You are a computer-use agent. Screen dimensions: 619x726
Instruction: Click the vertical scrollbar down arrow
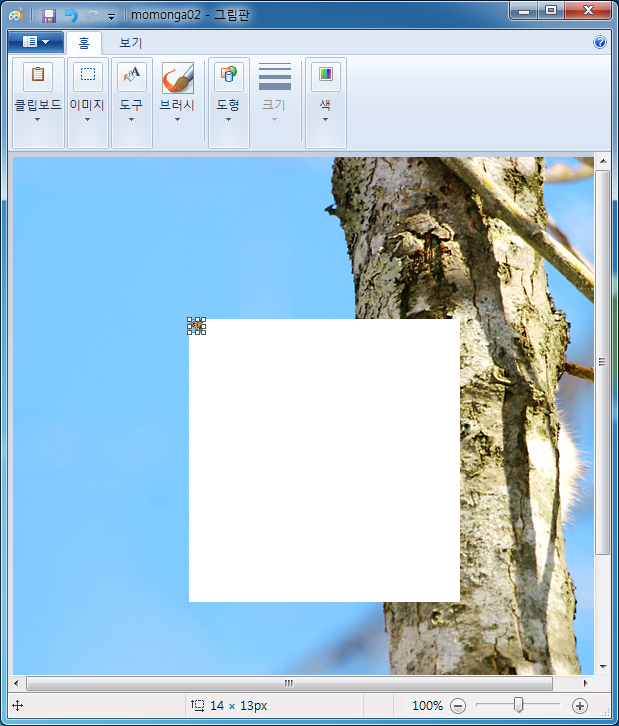coord(602,667)
